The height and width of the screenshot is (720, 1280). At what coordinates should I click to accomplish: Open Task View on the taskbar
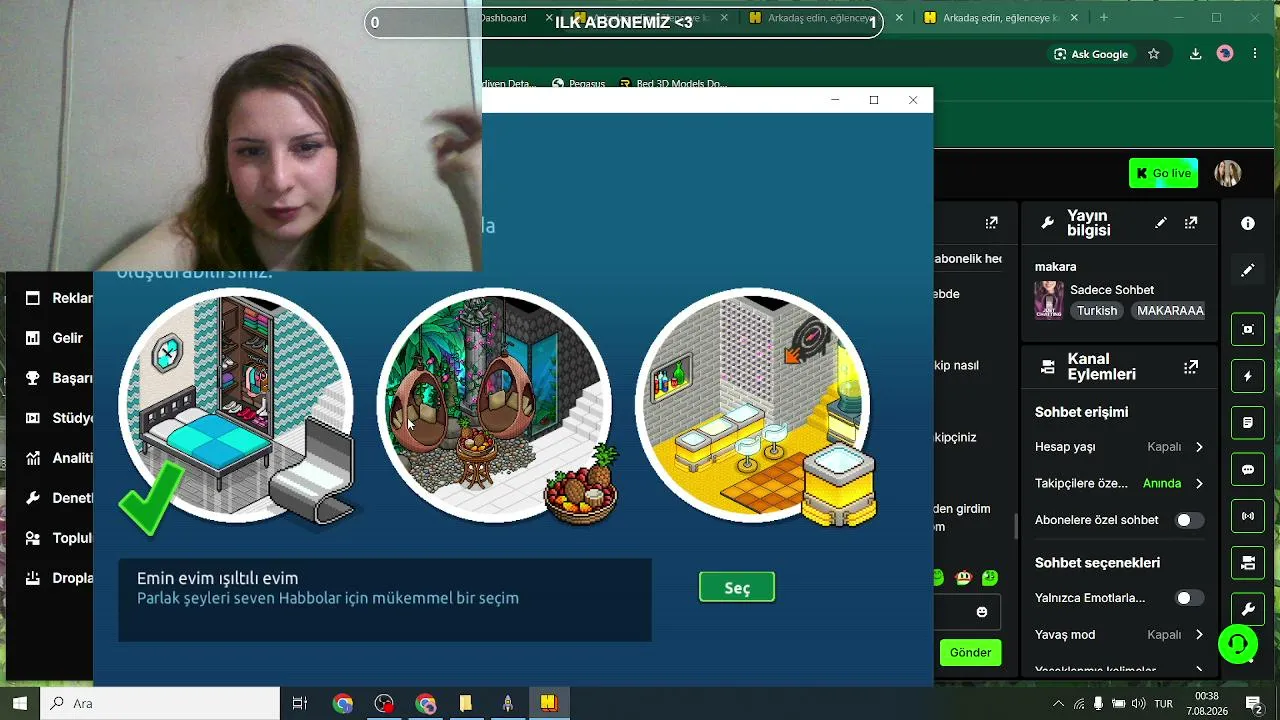click(299, 703)
